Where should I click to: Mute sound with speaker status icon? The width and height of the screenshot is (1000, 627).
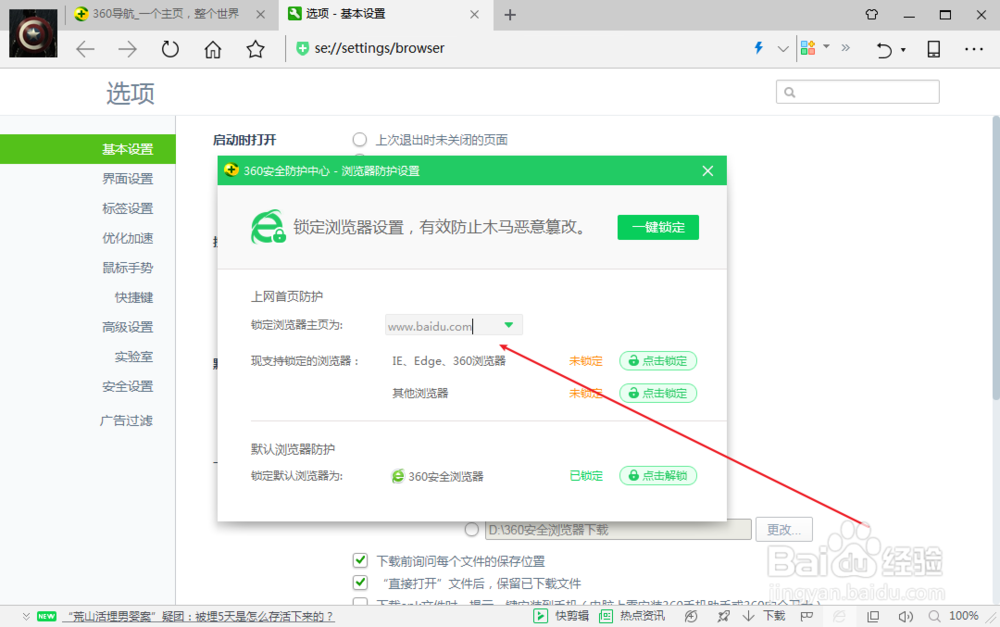[905, 616]
